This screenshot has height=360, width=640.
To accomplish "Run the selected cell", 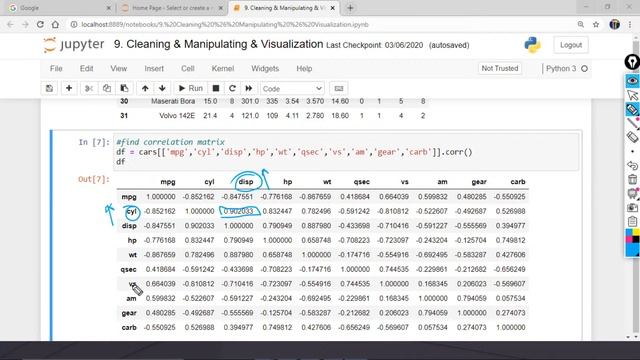I will [x=191, y=89].
